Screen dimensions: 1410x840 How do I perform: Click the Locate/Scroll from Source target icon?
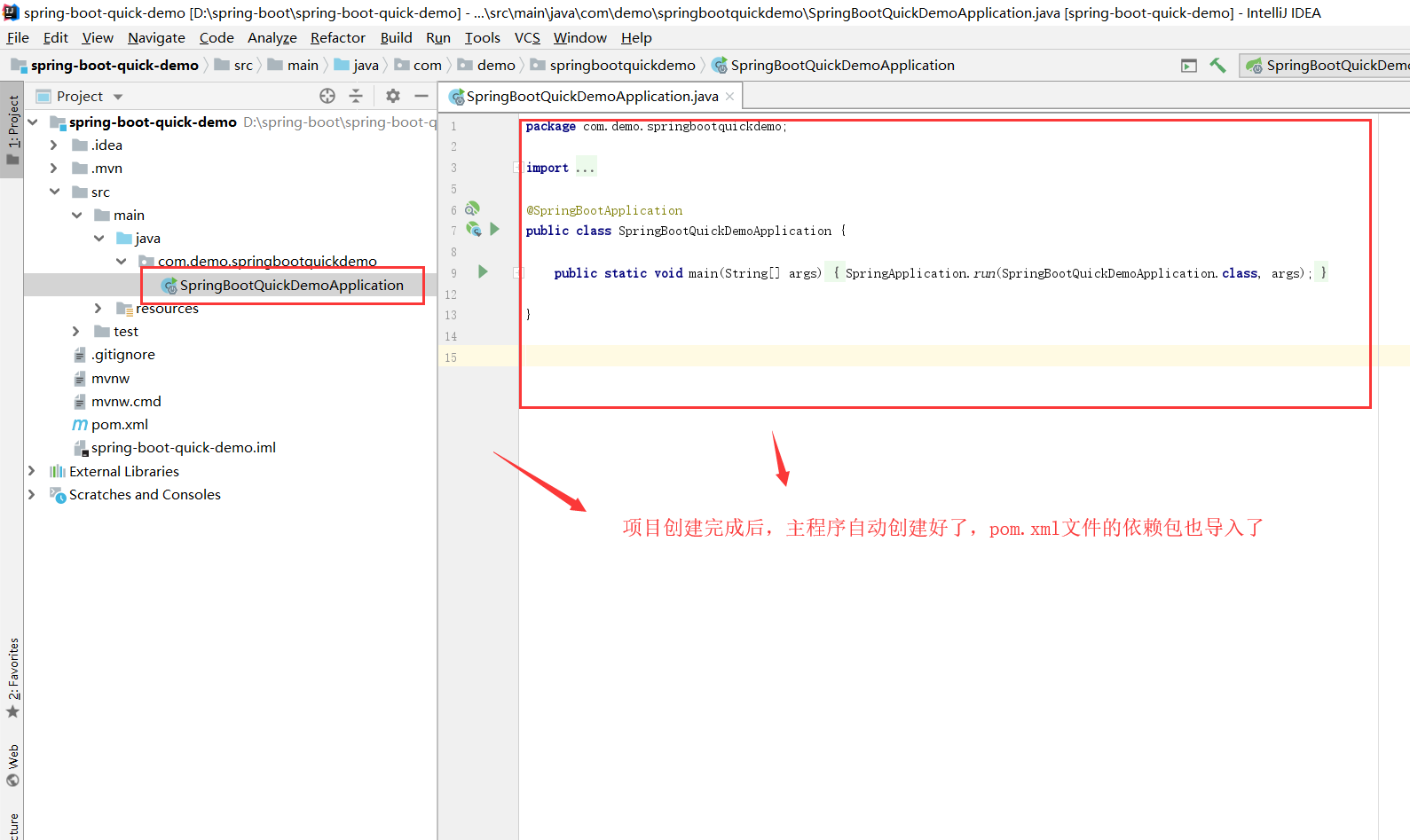click(327, 96)
